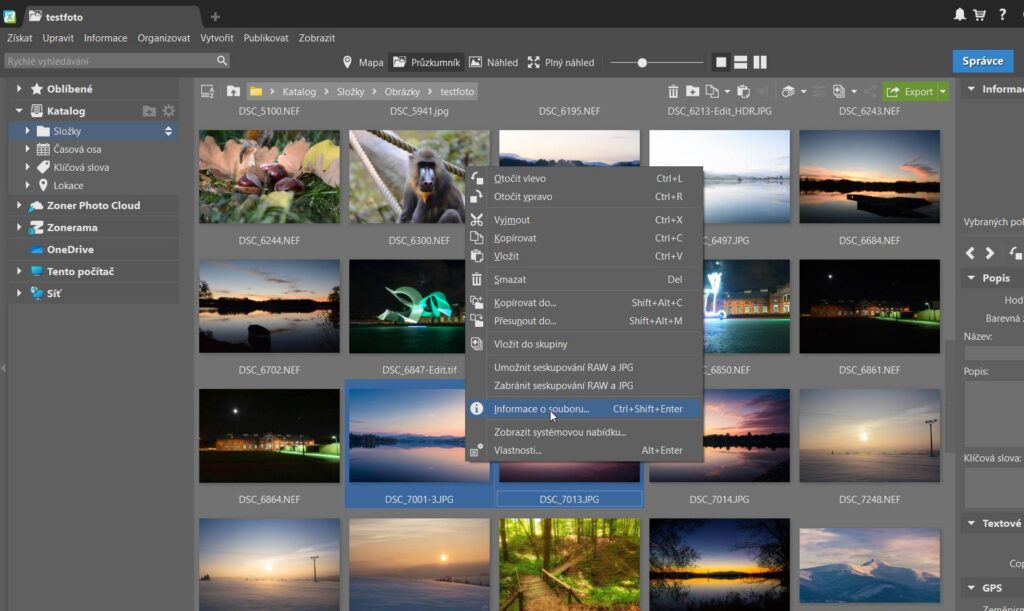The width and height of the screenshot is (1024, 611).
Task: Expand the Zoner Photo Cloud node
Action: pos(19,205)
